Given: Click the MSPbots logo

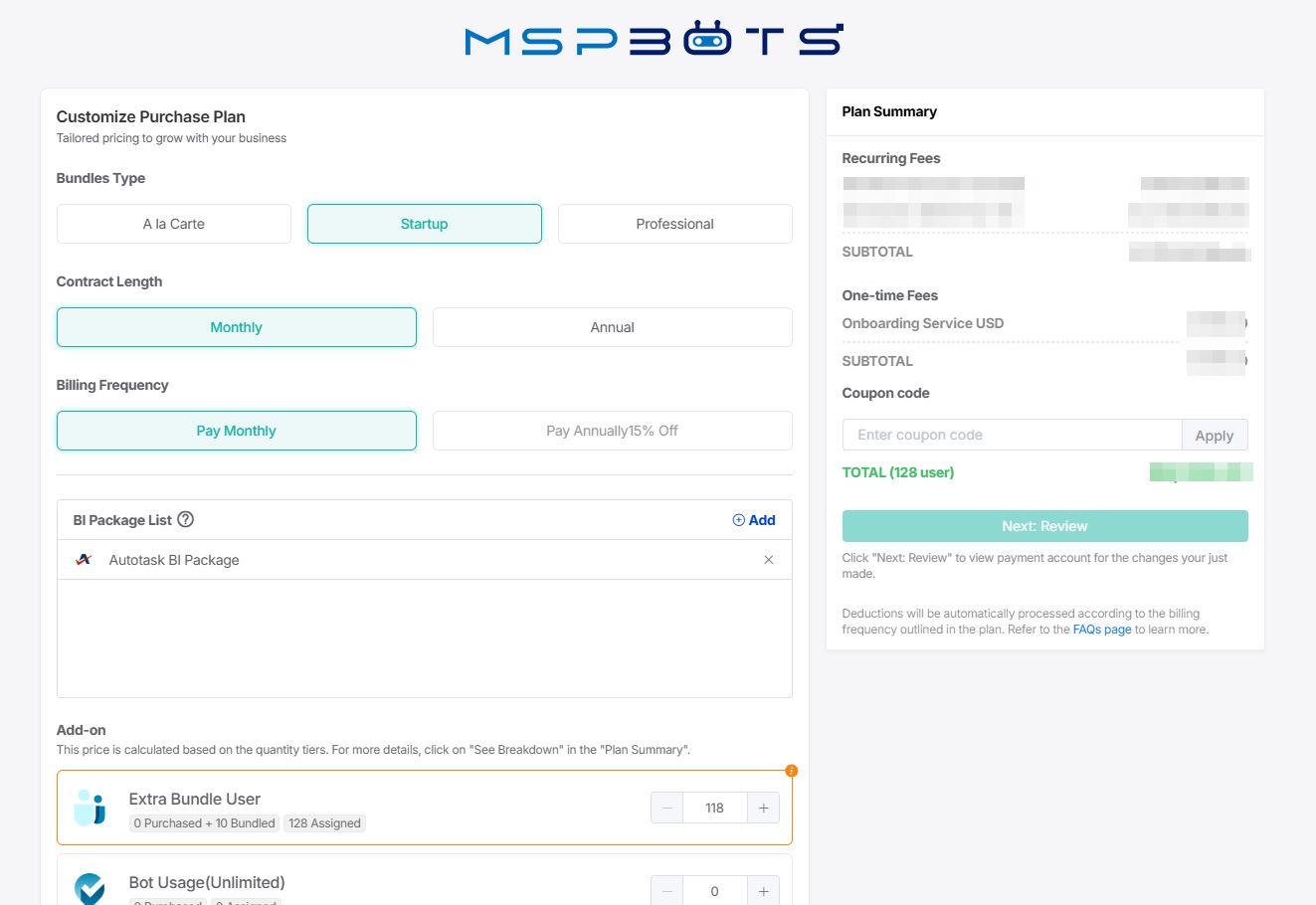Looking at the screenshot, I should (654, 40).
